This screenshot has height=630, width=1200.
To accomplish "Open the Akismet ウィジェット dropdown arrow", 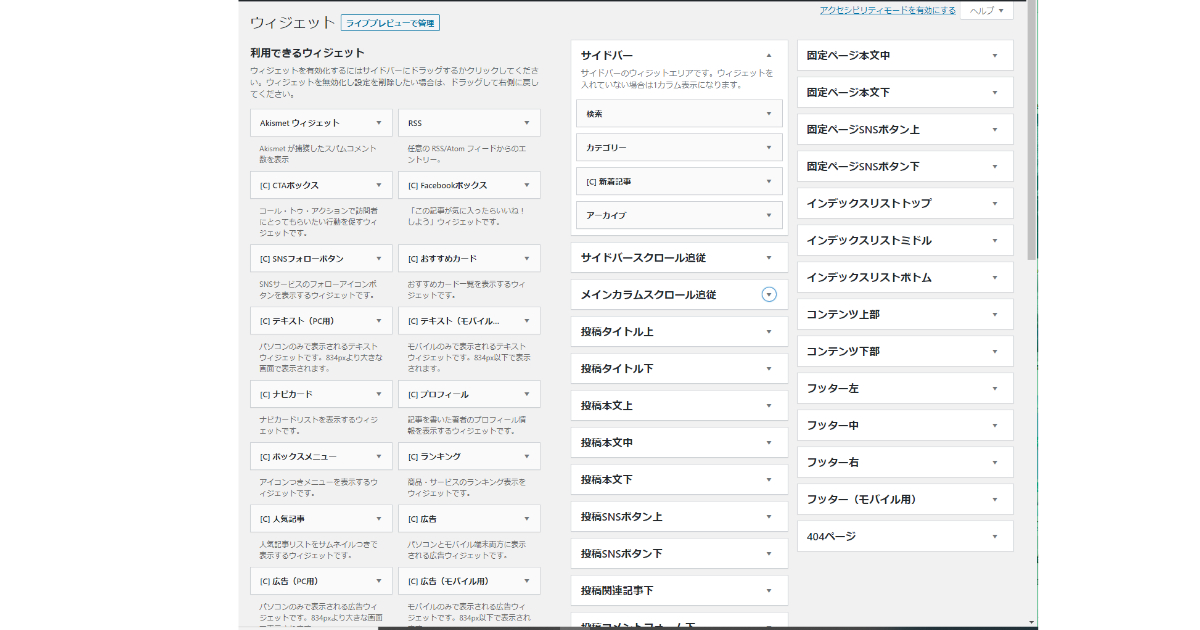I will [x=379, y=123].
